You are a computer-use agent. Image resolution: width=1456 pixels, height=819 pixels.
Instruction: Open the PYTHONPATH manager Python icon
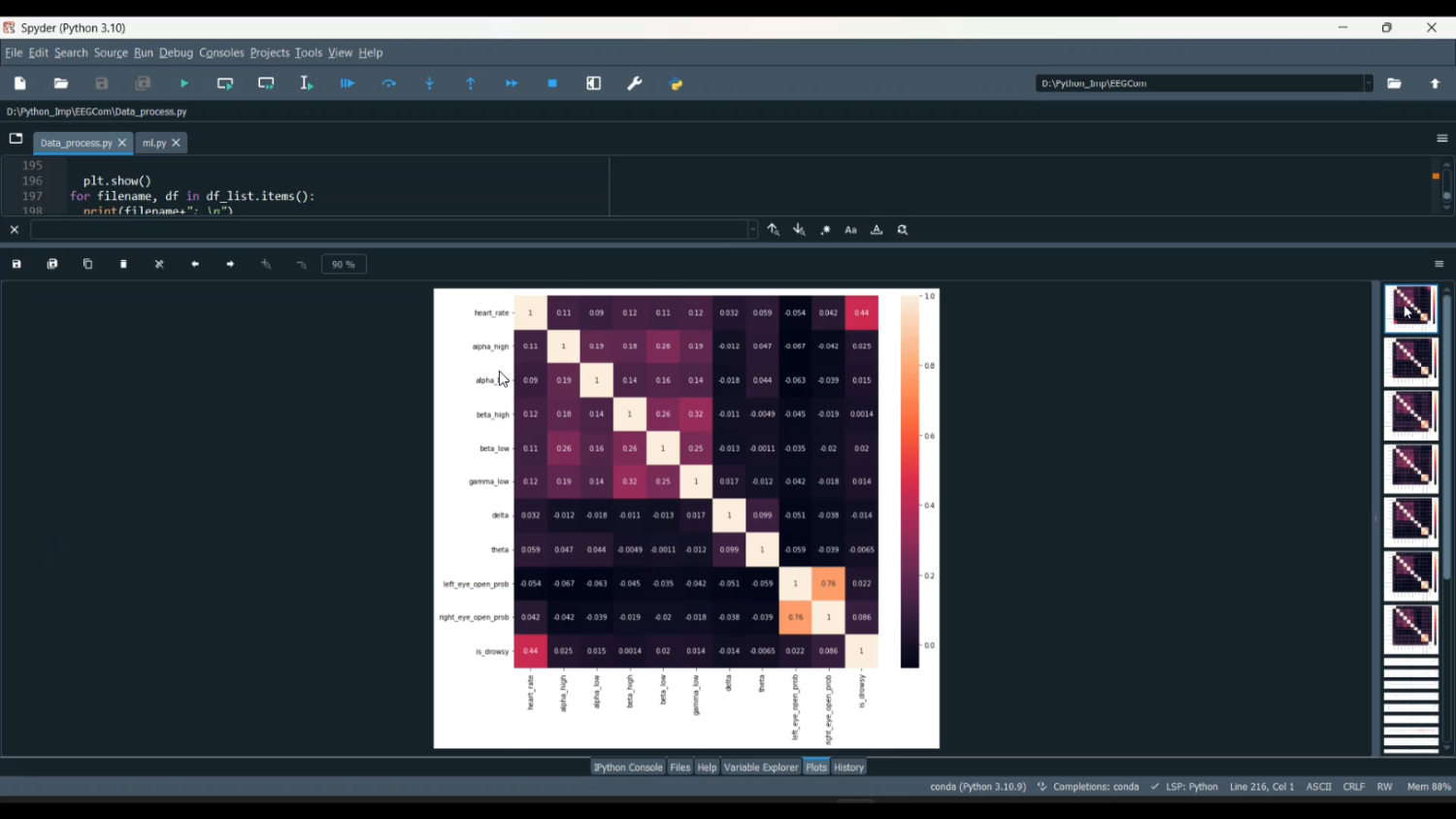(x=677, y=84)
